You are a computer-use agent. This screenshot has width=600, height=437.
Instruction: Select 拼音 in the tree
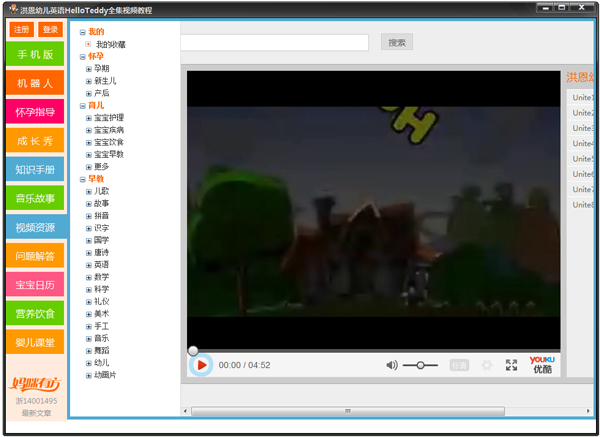coord(101,215)
